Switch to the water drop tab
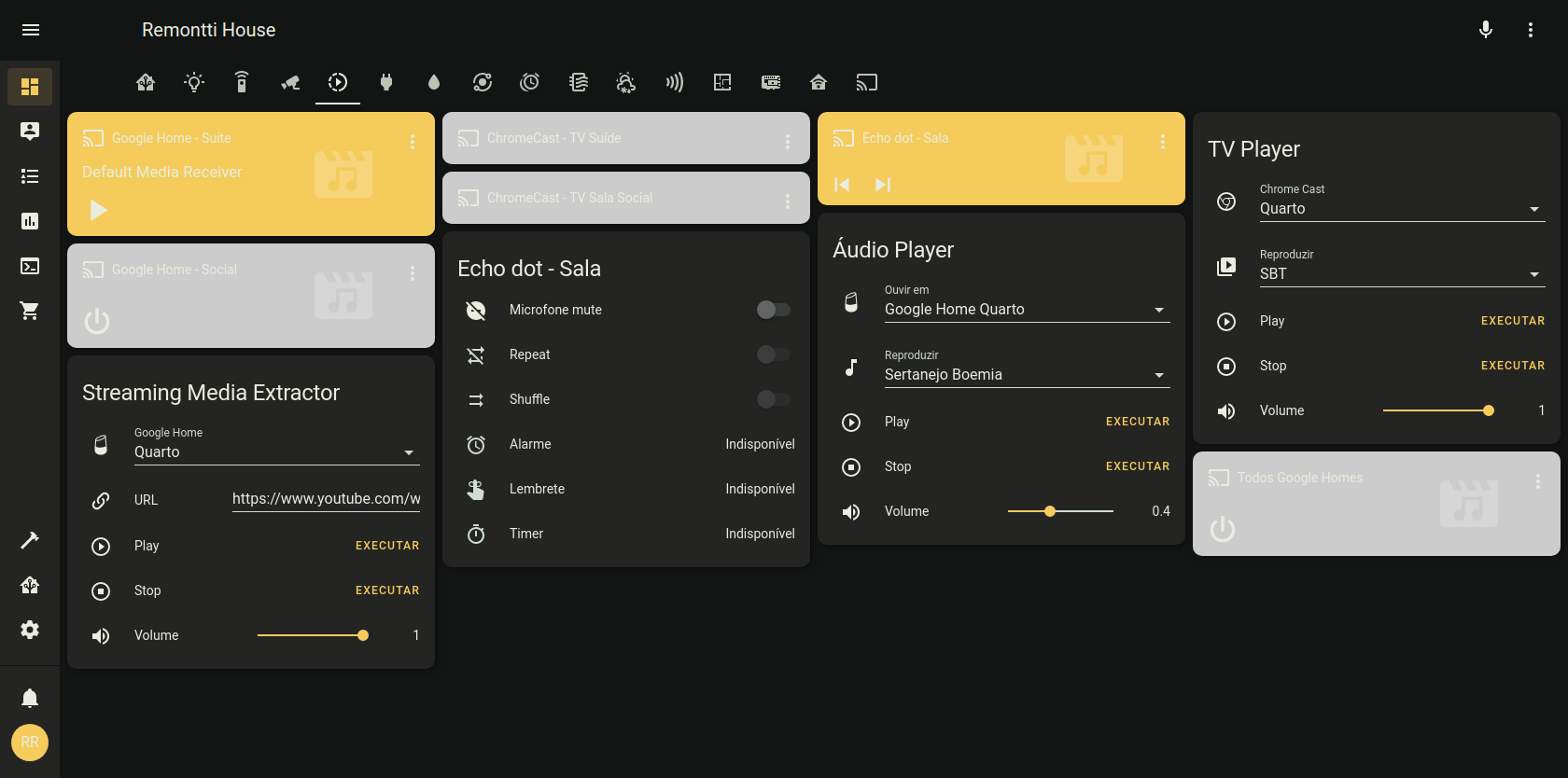 point(434,82)
